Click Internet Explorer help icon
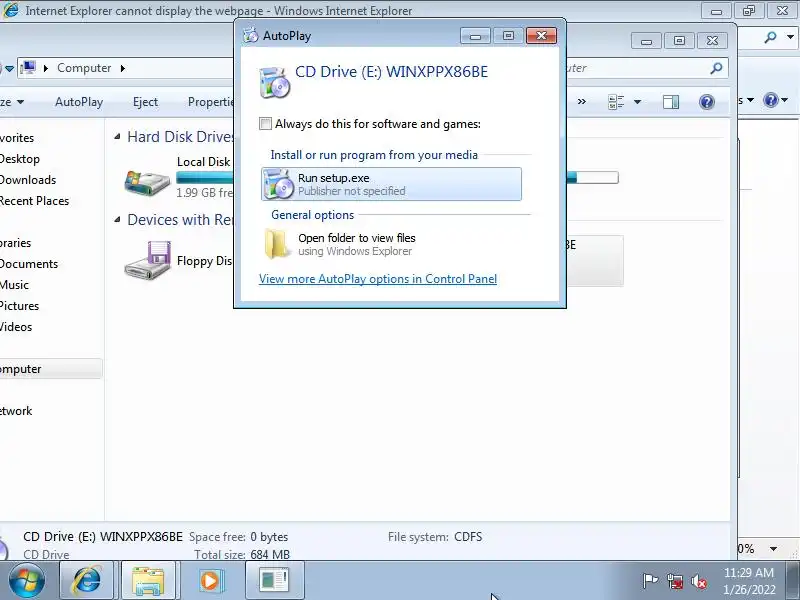 pyautogui.click(x=770, y=99)
